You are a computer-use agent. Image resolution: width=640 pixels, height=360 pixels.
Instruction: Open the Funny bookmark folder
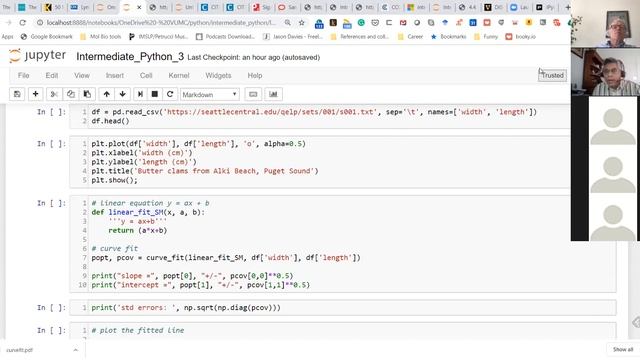pyautogui.click(x=486, y=37)
